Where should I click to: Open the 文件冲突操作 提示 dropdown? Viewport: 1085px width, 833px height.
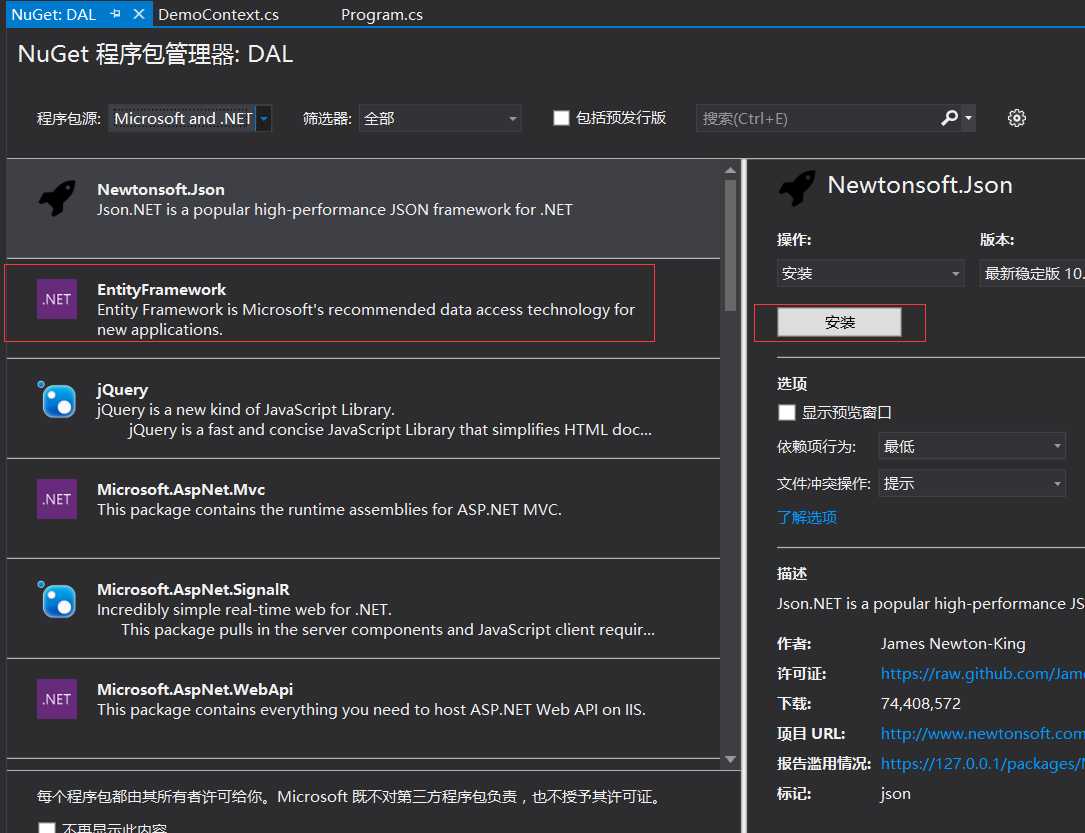tap(972, 484)
